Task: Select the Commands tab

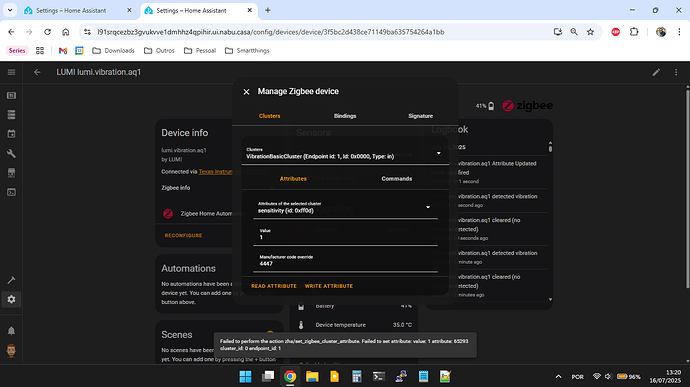Action: coord(396,179)
